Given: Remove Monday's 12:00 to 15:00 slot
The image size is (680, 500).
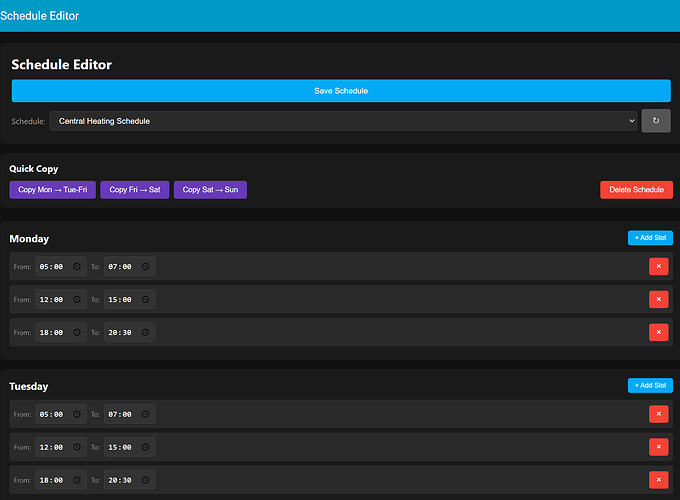Looking at the screenshot, I should tap(658, 299).
